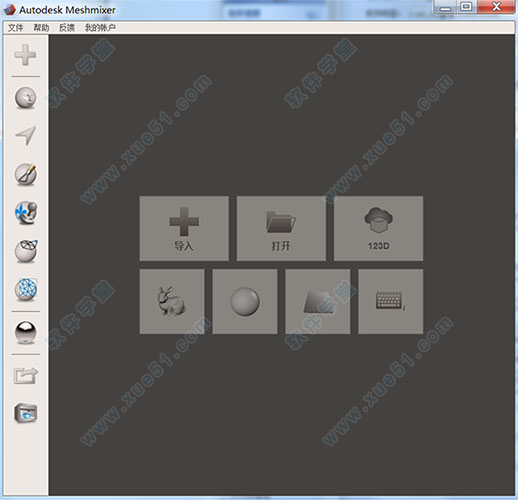The image size is (518, 500).
Task: Click the Export arrow icon in sidebar
Action: (26, 375)
